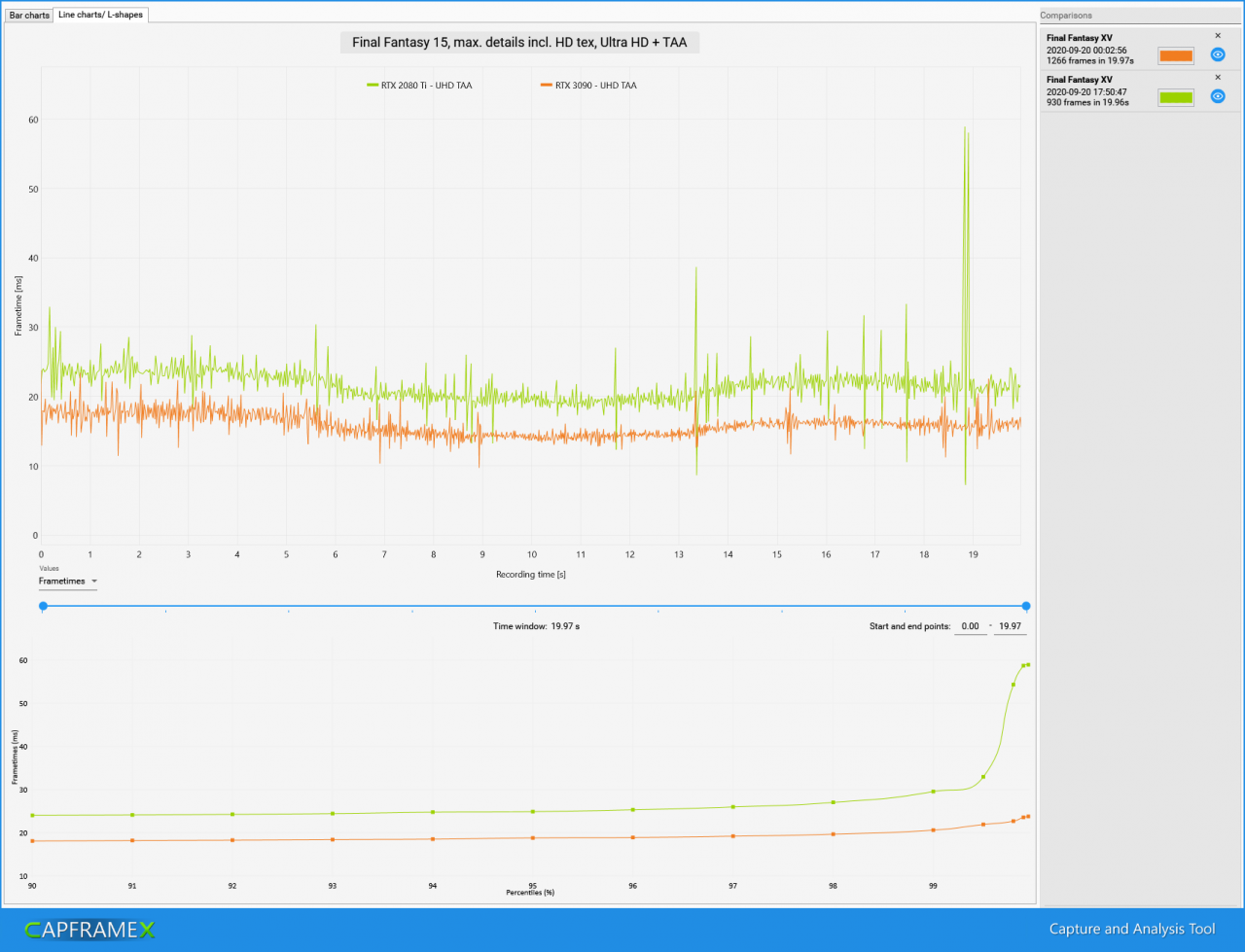Click the dropdown arrow next to Frametimes
This screenshot has width=1245, height=952.
click(x=93, y=582)
